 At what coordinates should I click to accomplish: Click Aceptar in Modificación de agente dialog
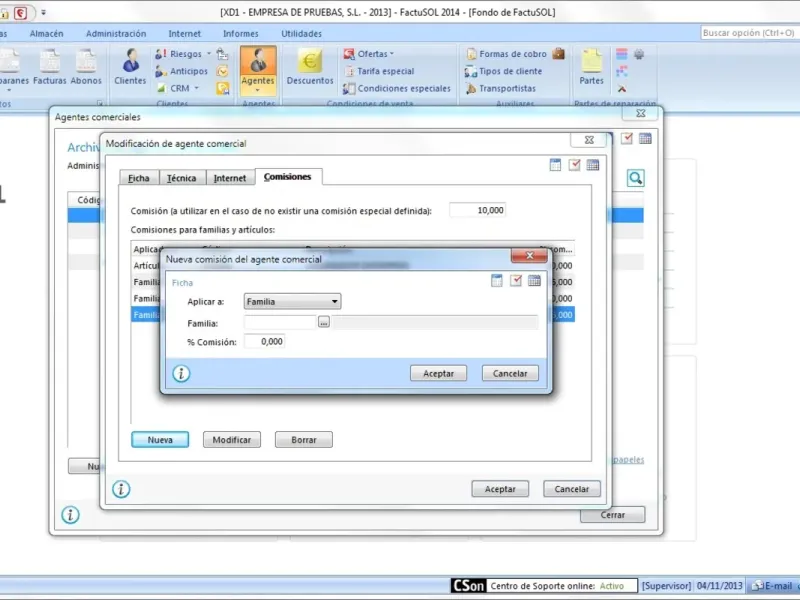(x=500, y=489)
